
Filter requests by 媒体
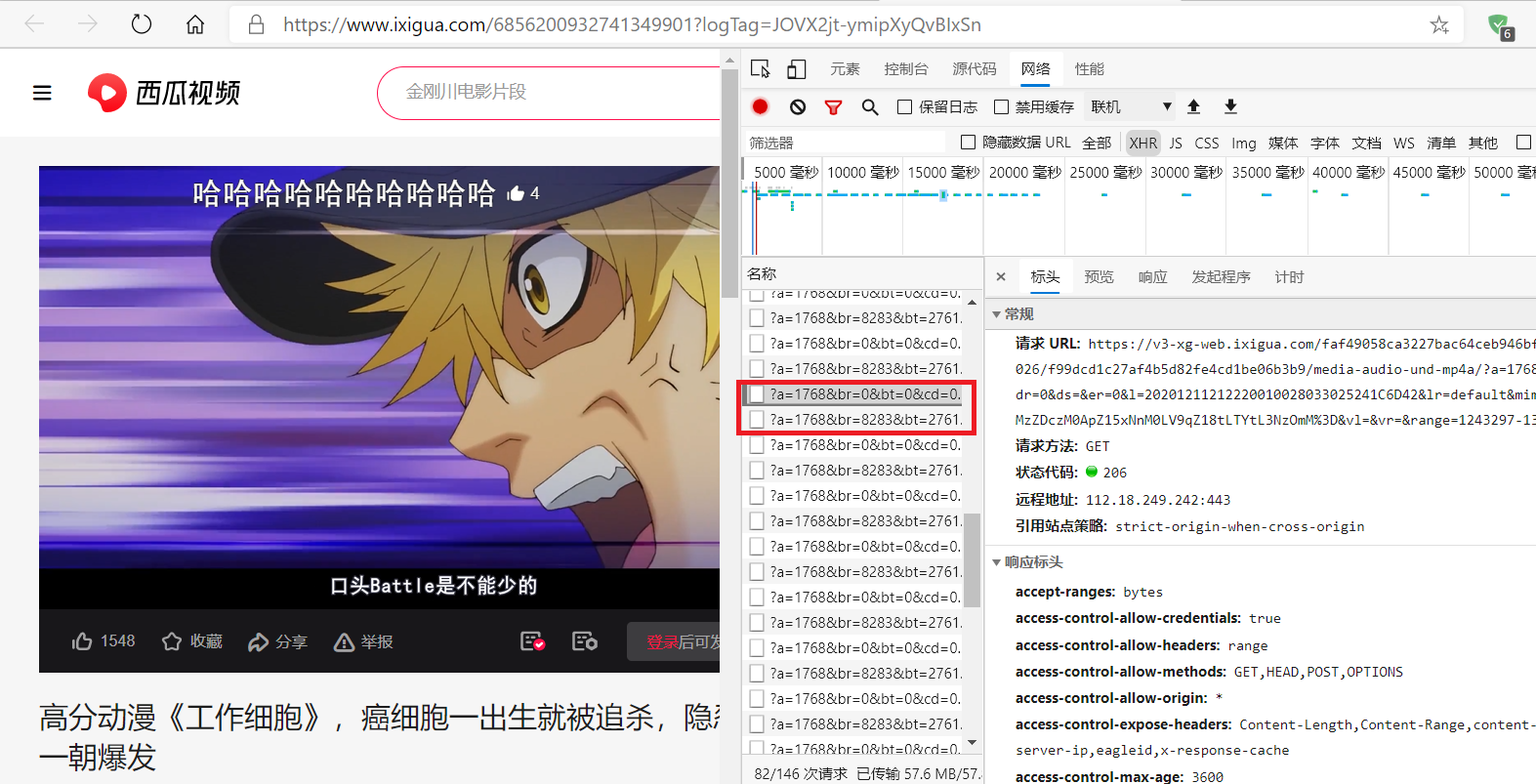pyautogui.click(x=1283, y=143)
